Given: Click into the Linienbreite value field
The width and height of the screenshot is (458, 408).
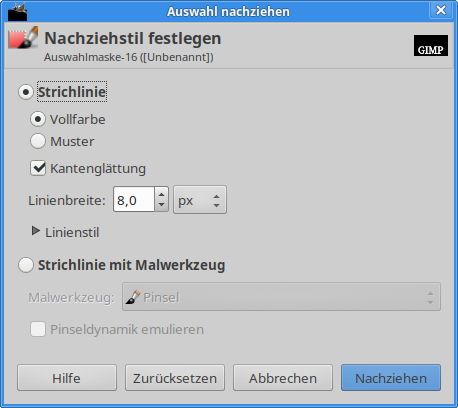Looking at the screenshot, I should (x=134, y=199).
